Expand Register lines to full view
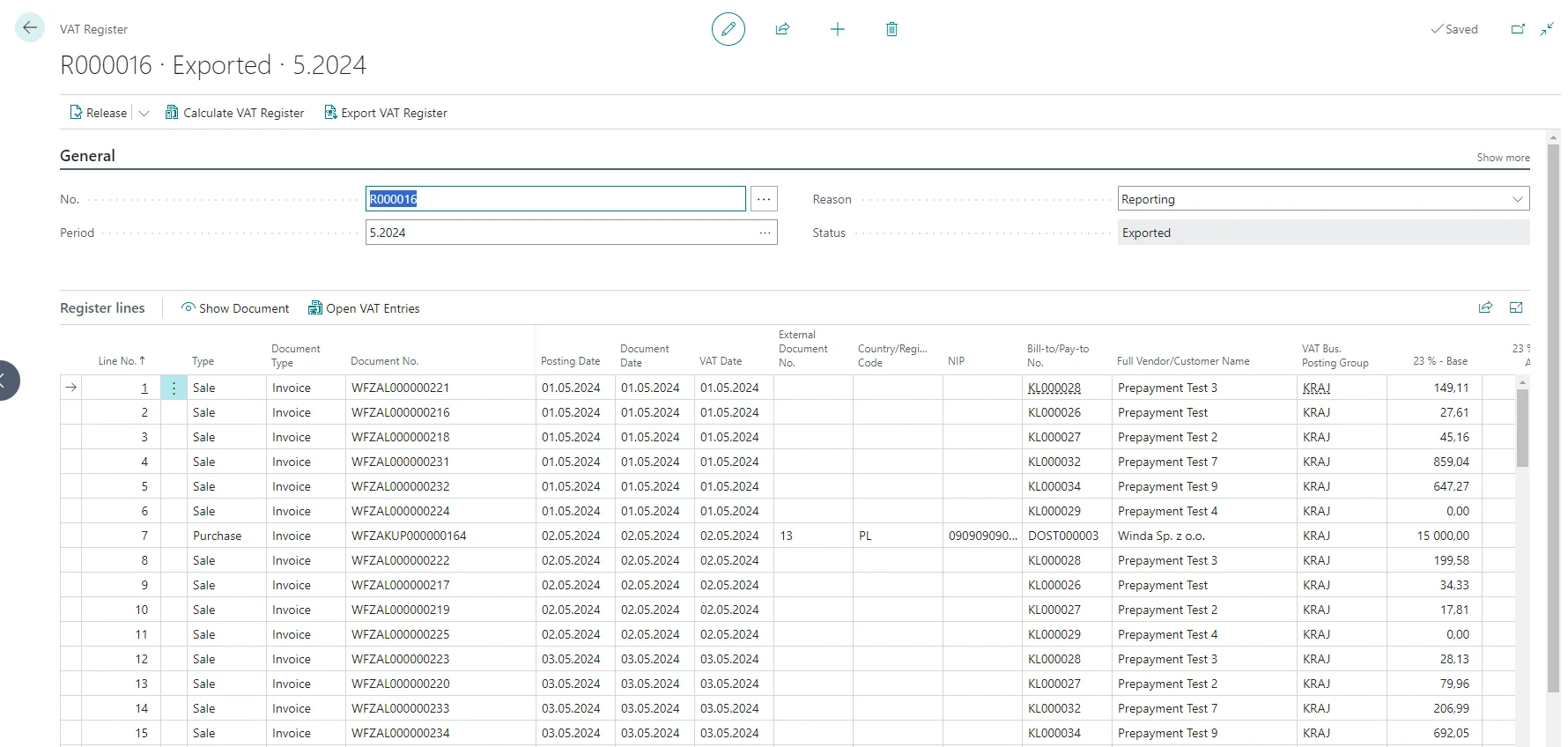1568x747 pixels. tap(1516, 307)
